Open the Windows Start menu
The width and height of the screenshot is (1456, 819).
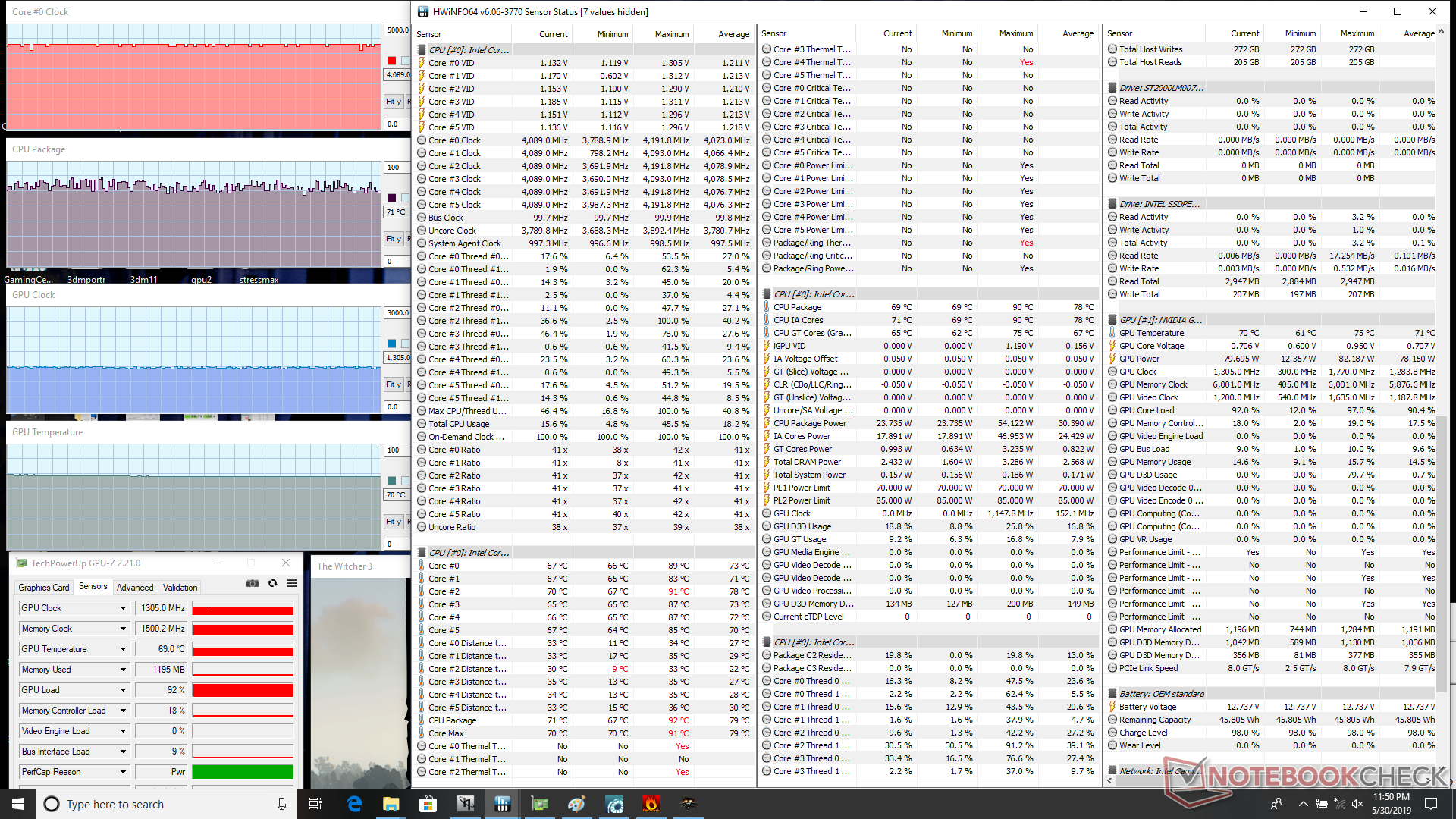pyautogui.click(x=18, y=804)
